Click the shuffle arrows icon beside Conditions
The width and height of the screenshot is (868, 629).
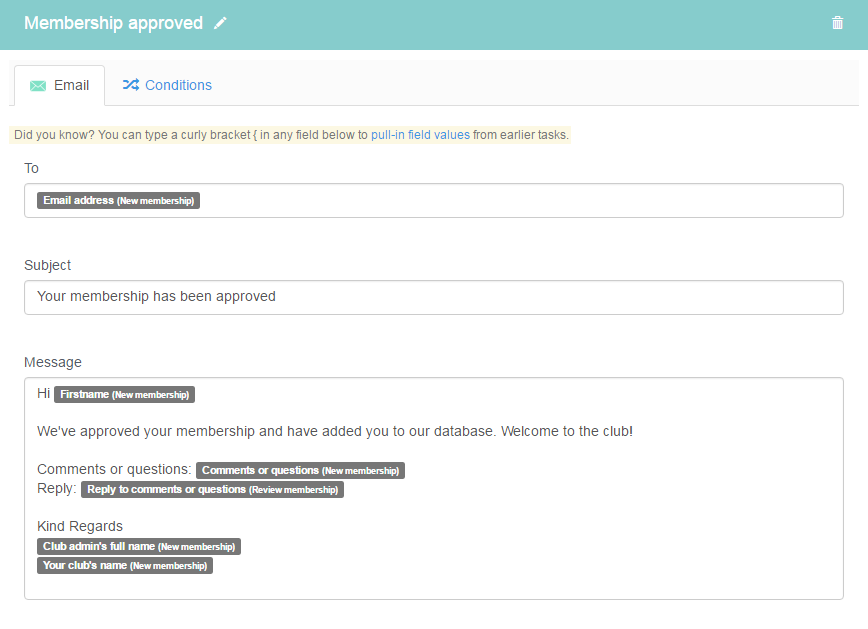point(131,85)
